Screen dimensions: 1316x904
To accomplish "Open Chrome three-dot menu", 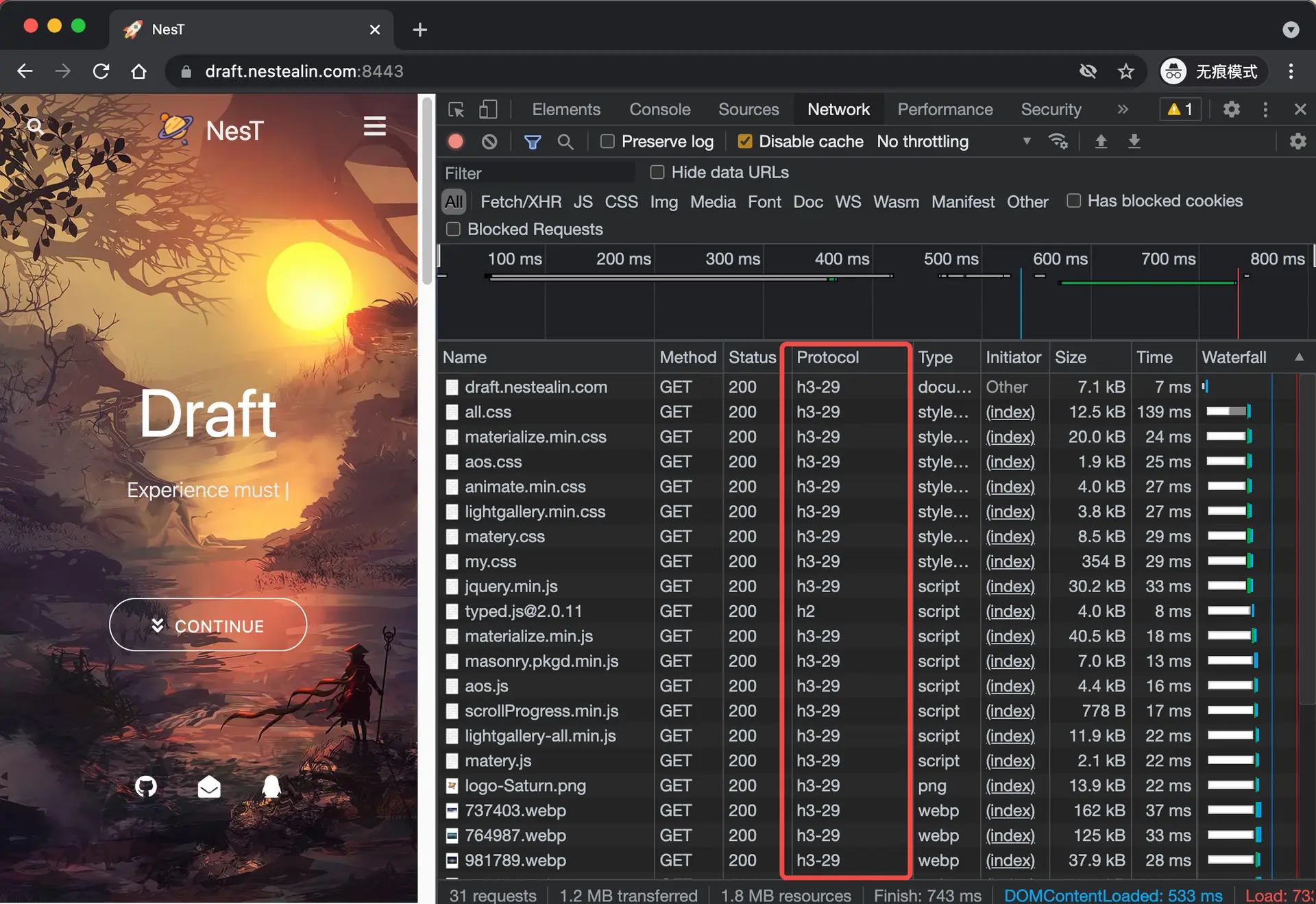I will tap(1291, 71).
